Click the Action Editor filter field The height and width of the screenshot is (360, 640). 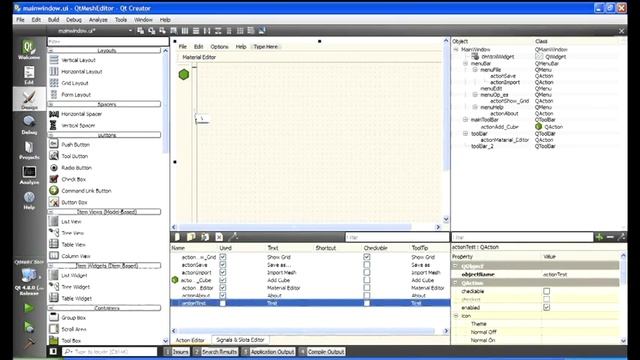(x=397, y=237)
